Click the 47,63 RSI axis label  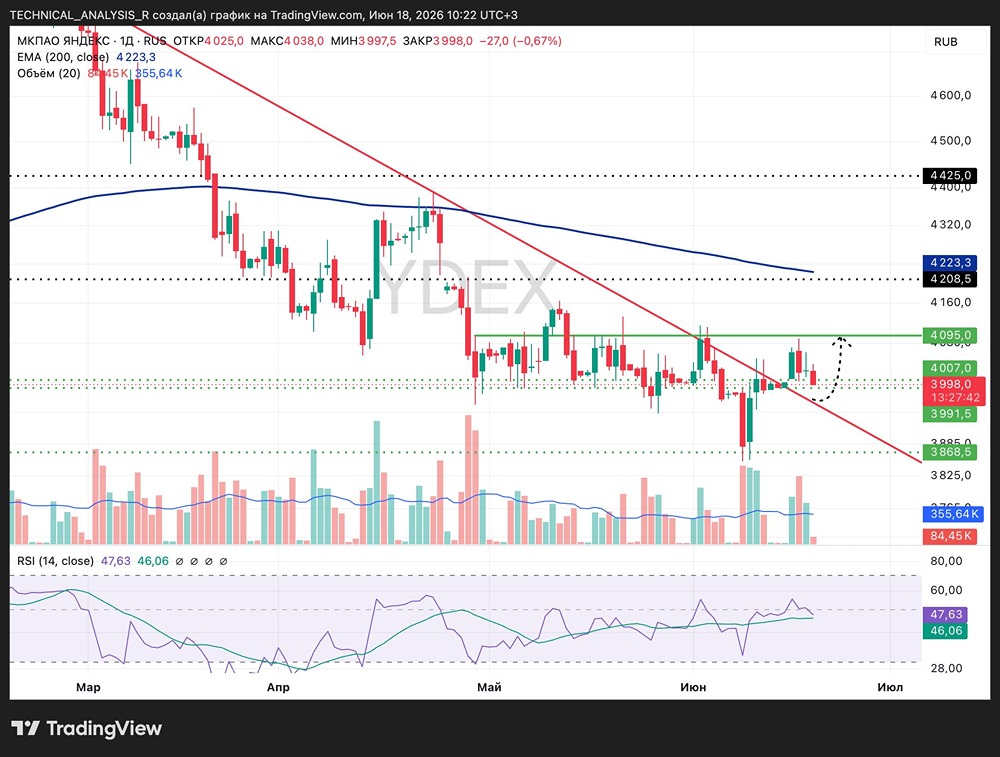pos(946,614)
